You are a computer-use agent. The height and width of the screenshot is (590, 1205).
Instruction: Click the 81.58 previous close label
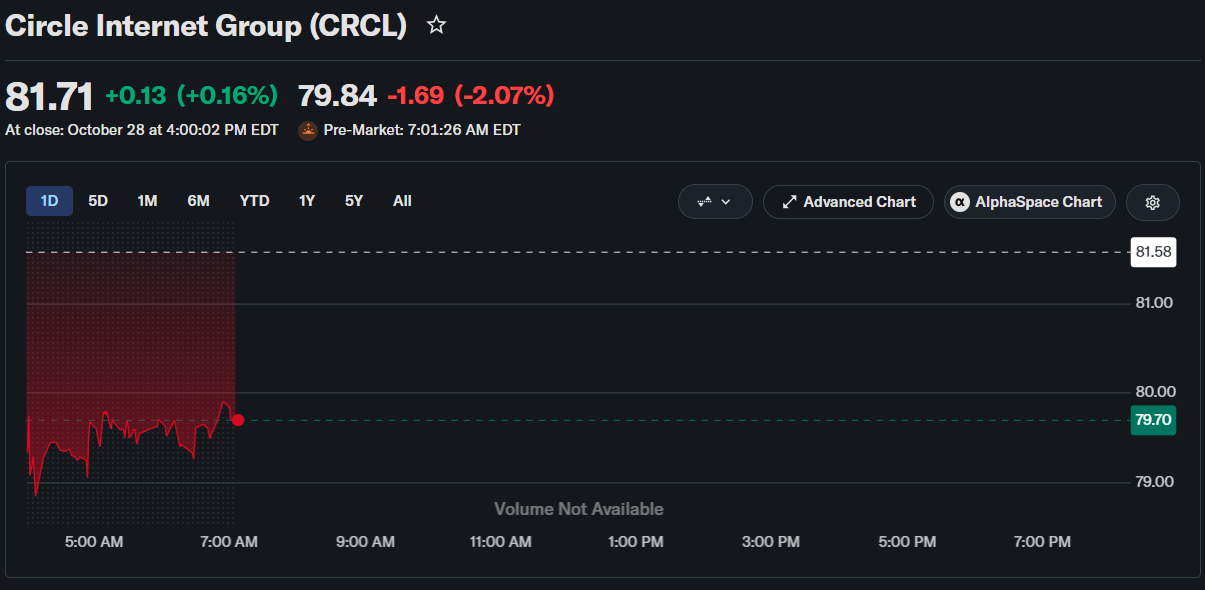click(1153, 252)
